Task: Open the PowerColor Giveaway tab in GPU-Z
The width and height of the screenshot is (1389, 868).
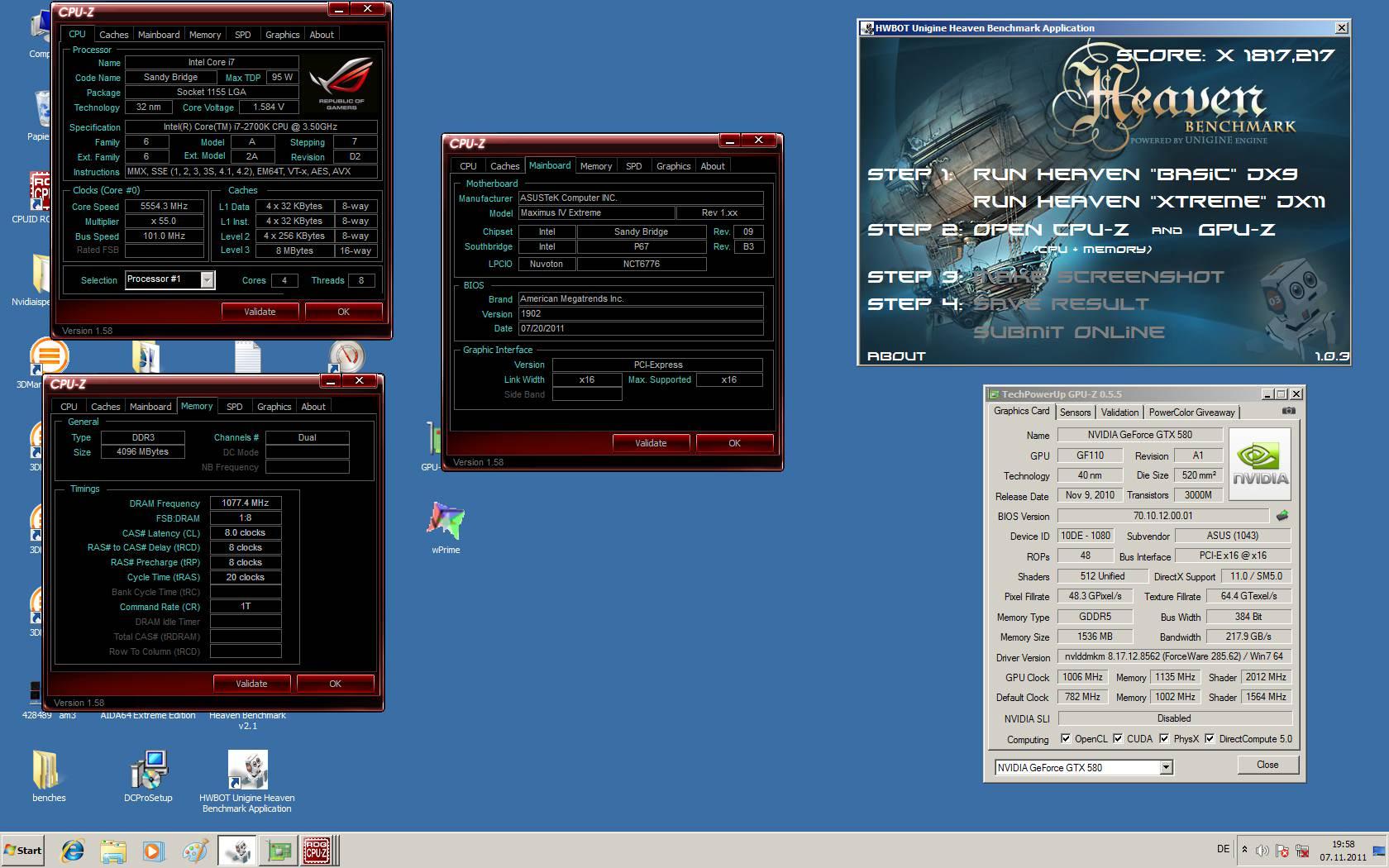Action: pos(1191,412)
